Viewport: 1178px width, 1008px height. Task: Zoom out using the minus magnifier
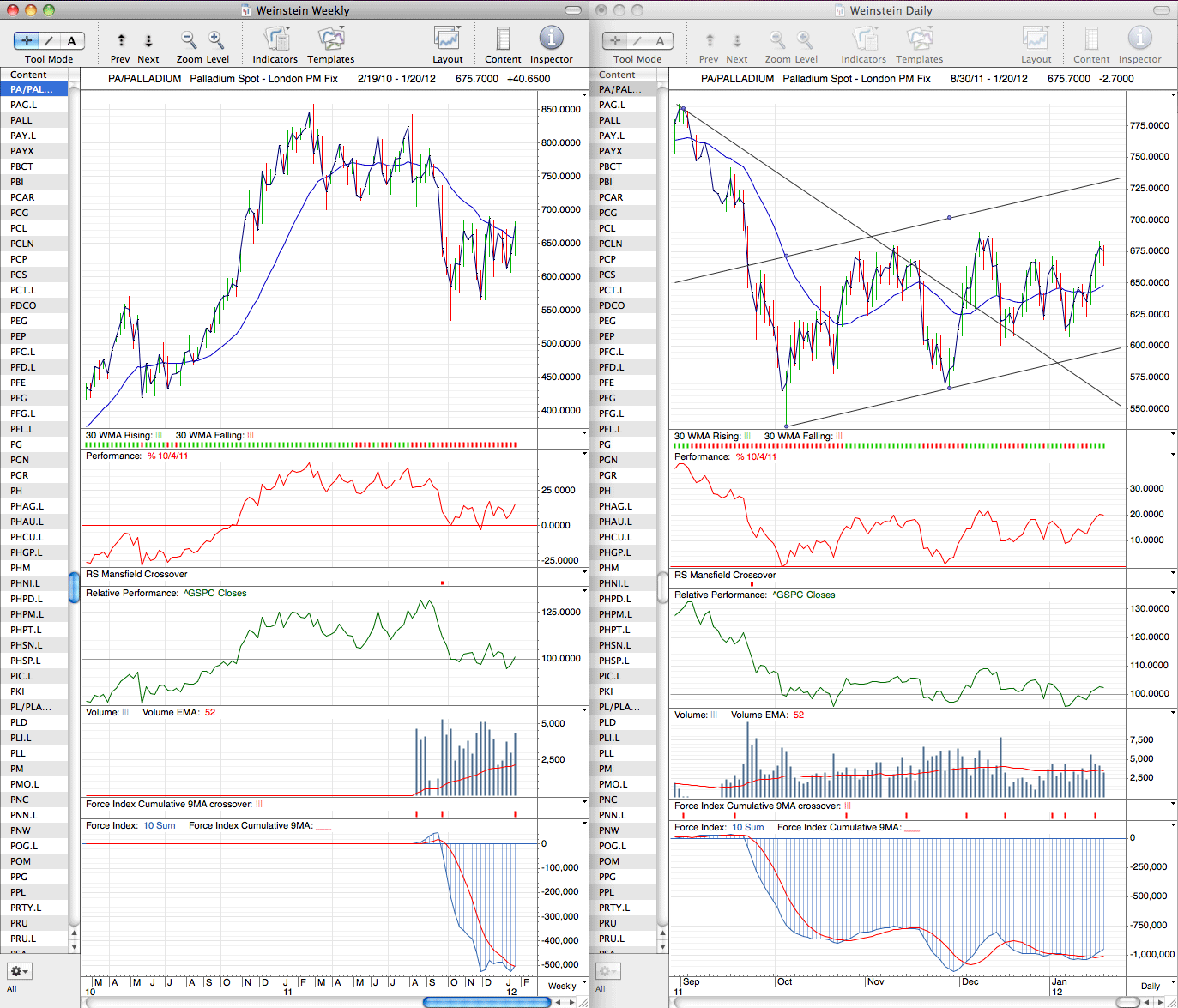[189, 39]
